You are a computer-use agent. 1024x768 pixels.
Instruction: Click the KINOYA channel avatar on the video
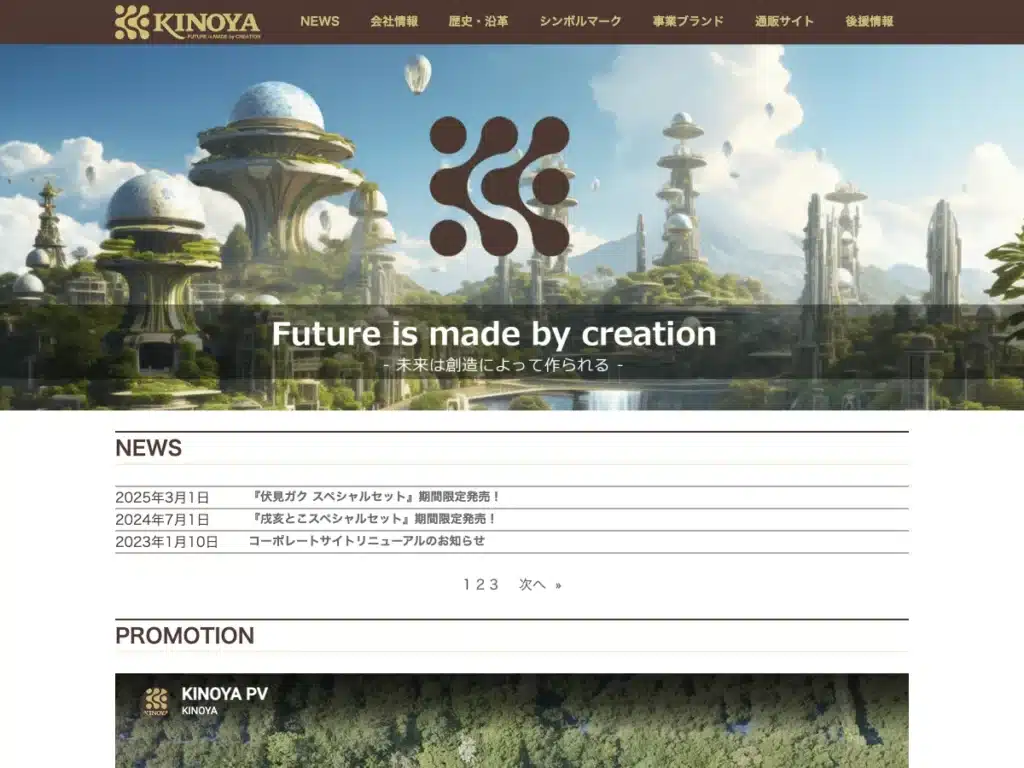point(156,702)
